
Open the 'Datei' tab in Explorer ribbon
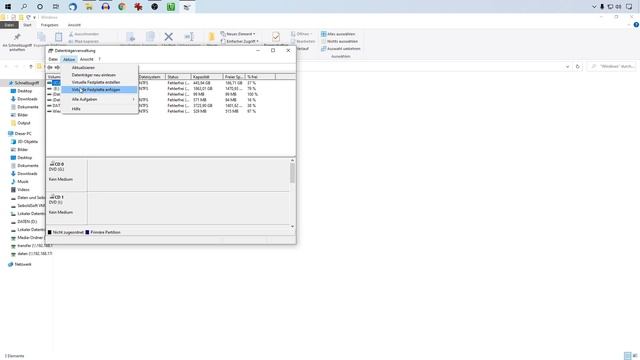pos(9,25)
